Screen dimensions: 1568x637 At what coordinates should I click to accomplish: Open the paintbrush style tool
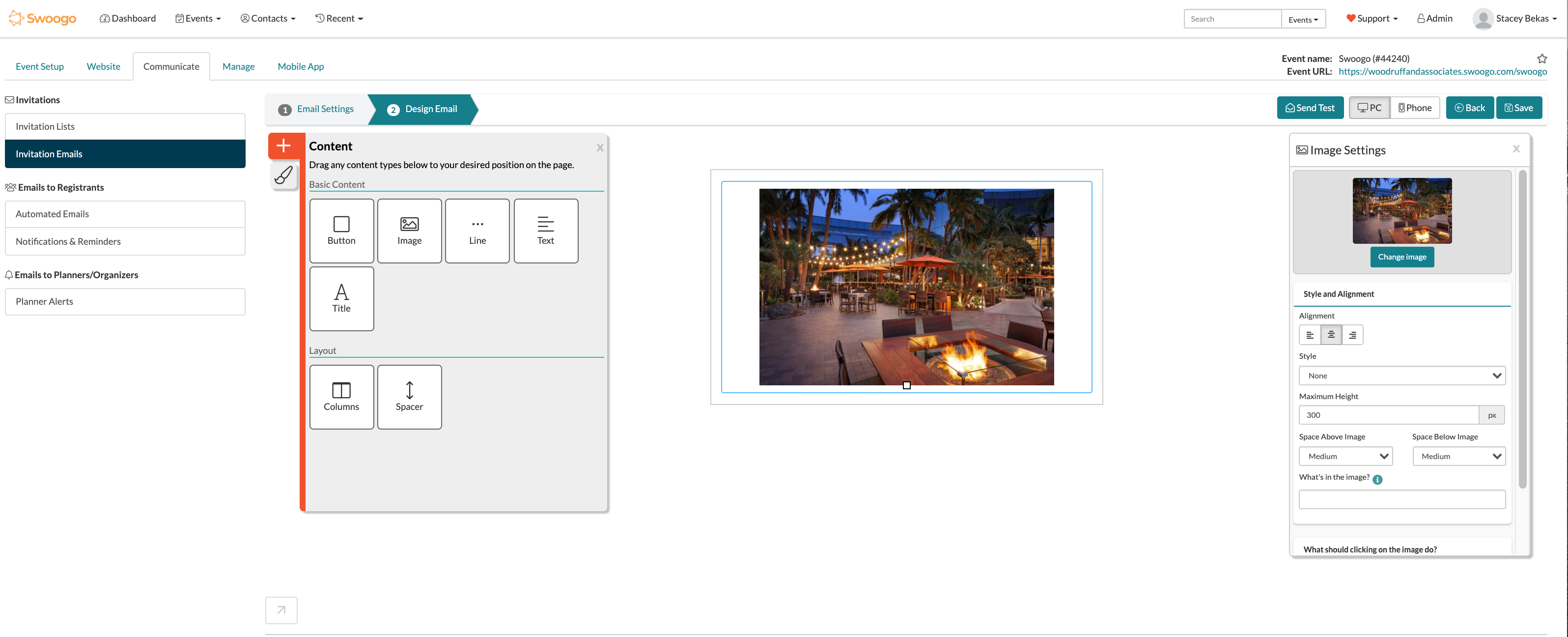tap(283, 175)
